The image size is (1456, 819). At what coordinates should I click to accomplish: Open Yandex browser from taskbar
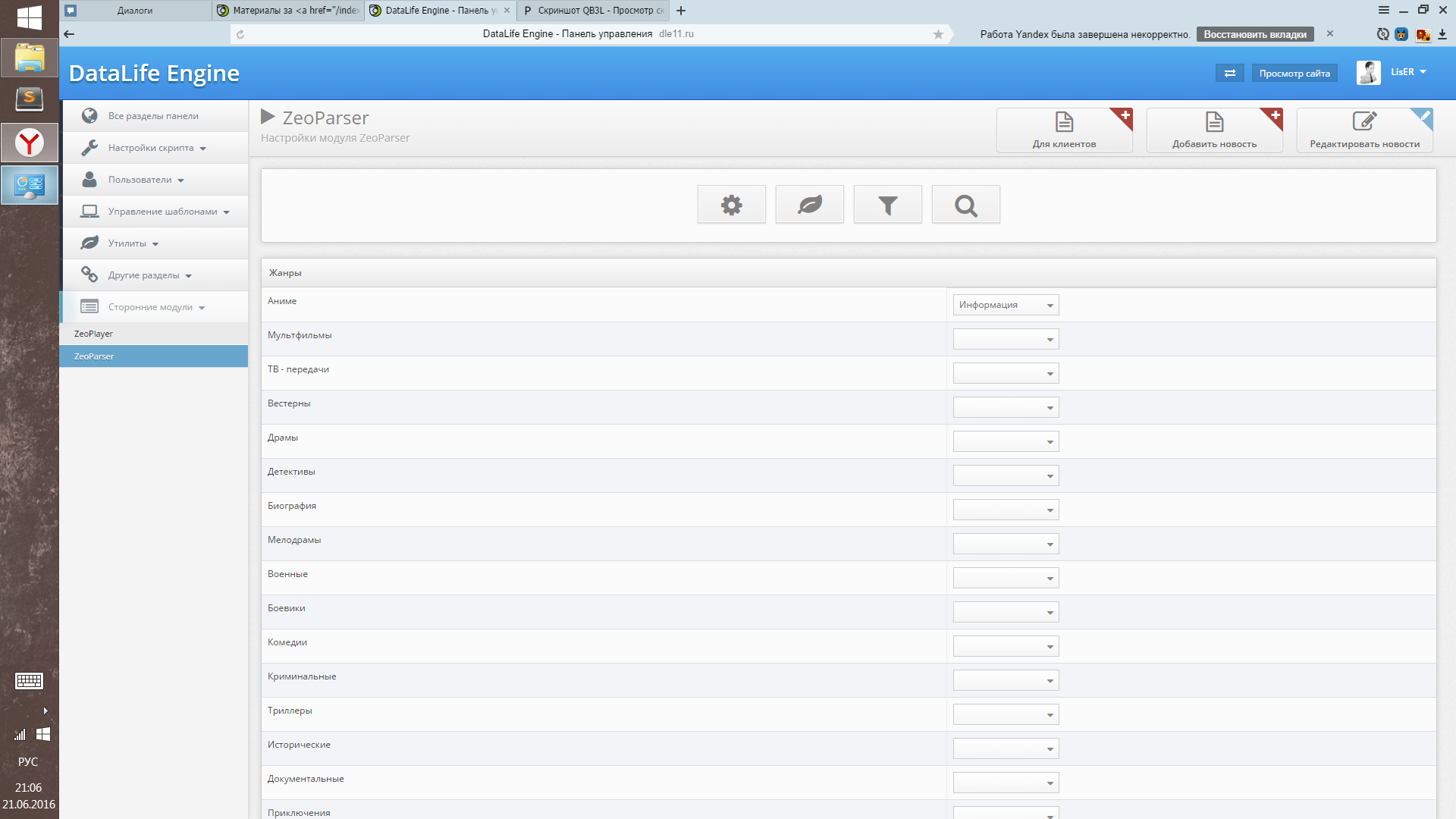pyautogui.click(x=30, y=143)
